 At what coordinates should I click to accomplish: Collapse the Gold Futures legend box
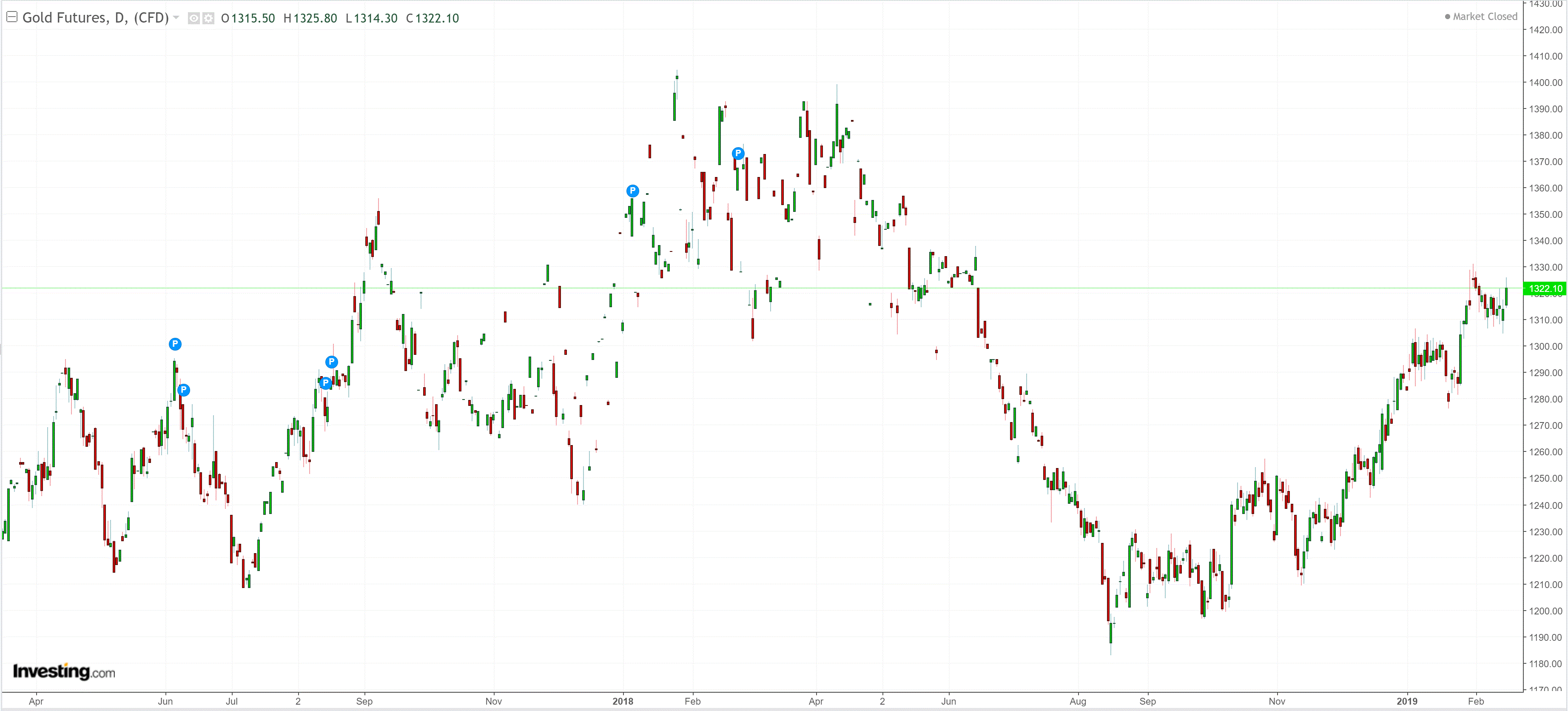coord(11,17)
